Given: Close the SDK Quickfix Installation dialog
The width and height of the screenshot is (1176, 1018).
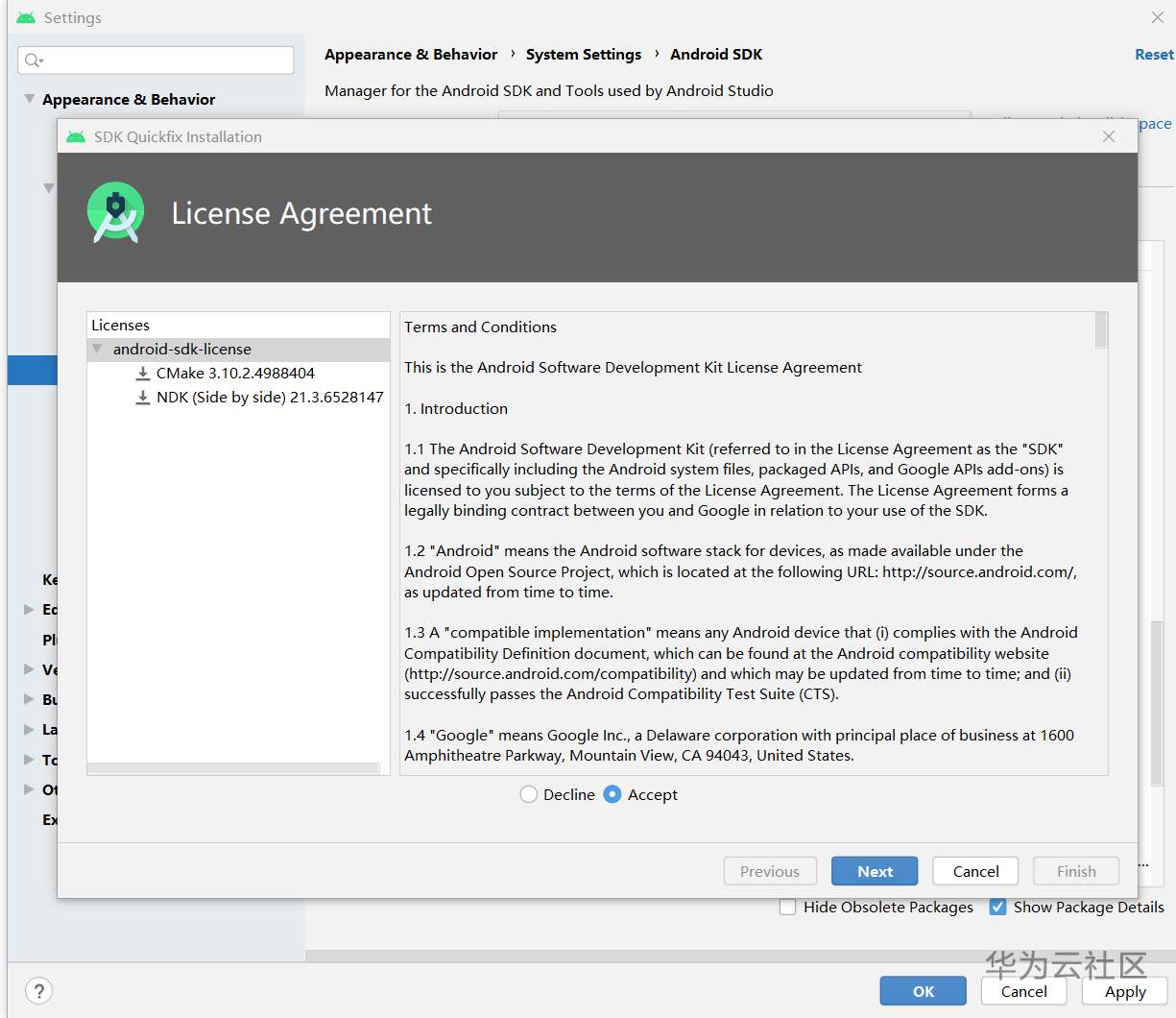Looking at the screenshot, I should tap(1109, 136).
